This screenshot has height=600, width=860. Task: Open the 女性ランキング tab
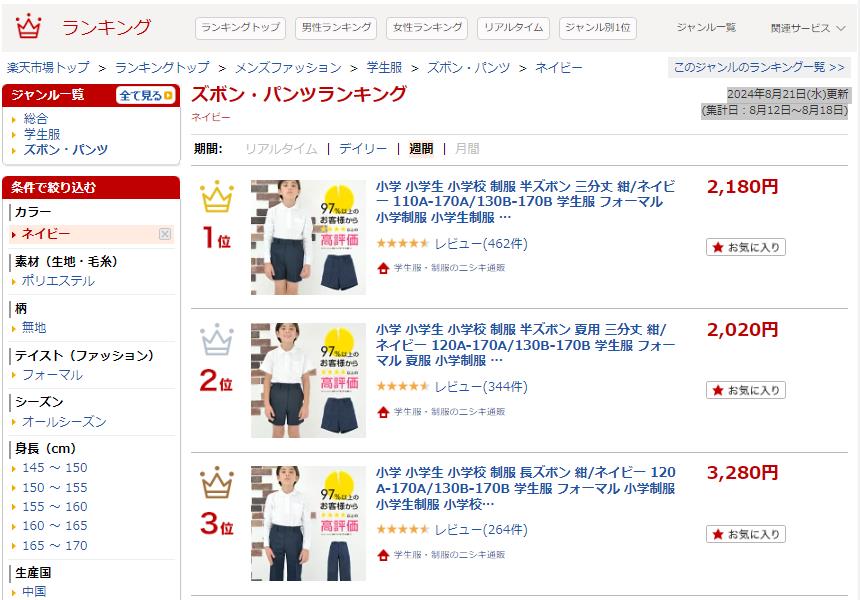click(x=427, y=27)
